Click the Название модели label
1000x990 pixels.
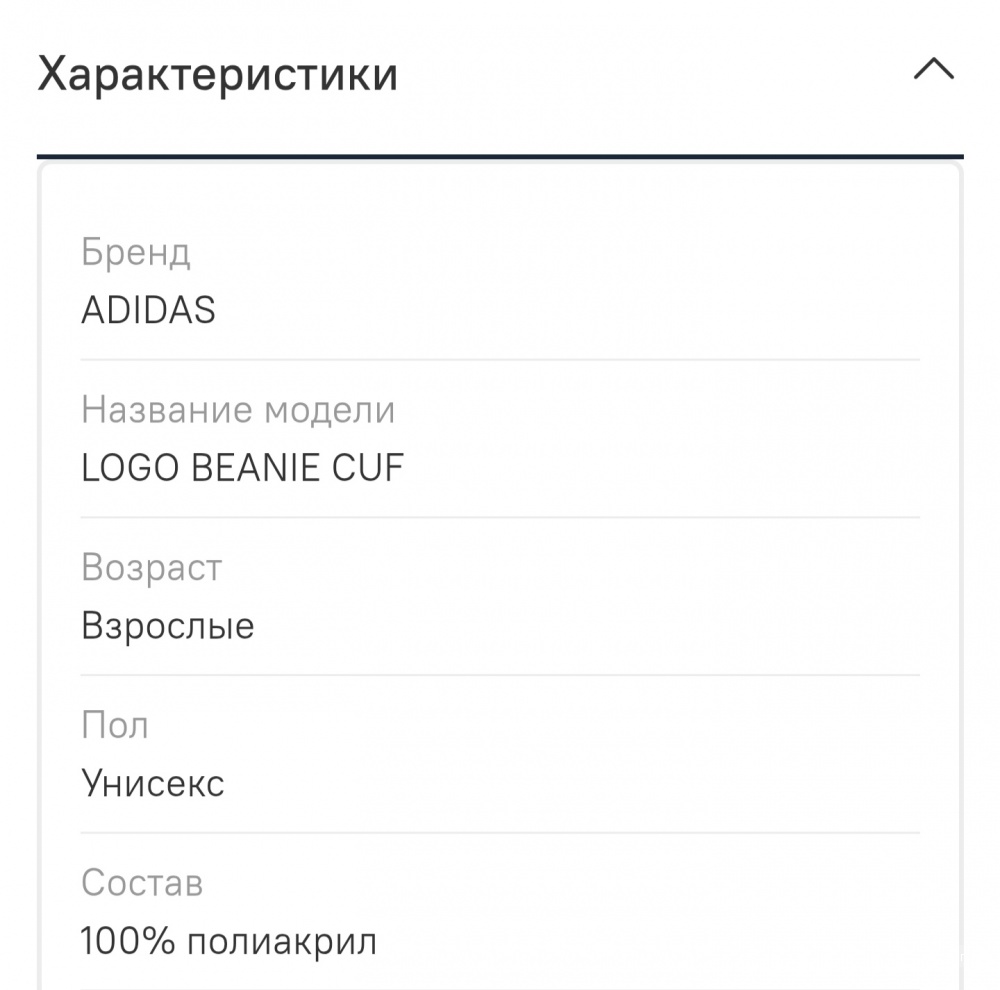click(x=238, y=410)
